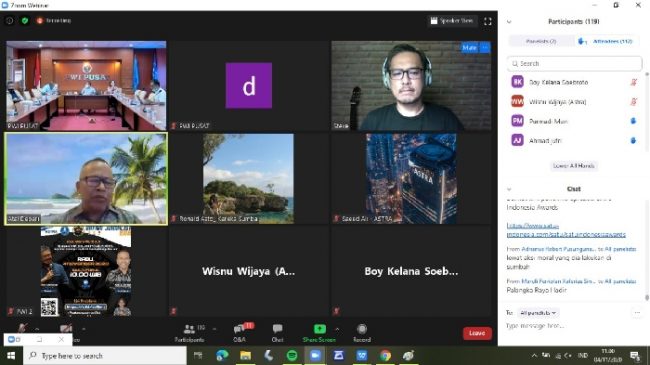Open the Word app on the taskbar
This screenshot has width=650, height=365.
tap(362, 355)
